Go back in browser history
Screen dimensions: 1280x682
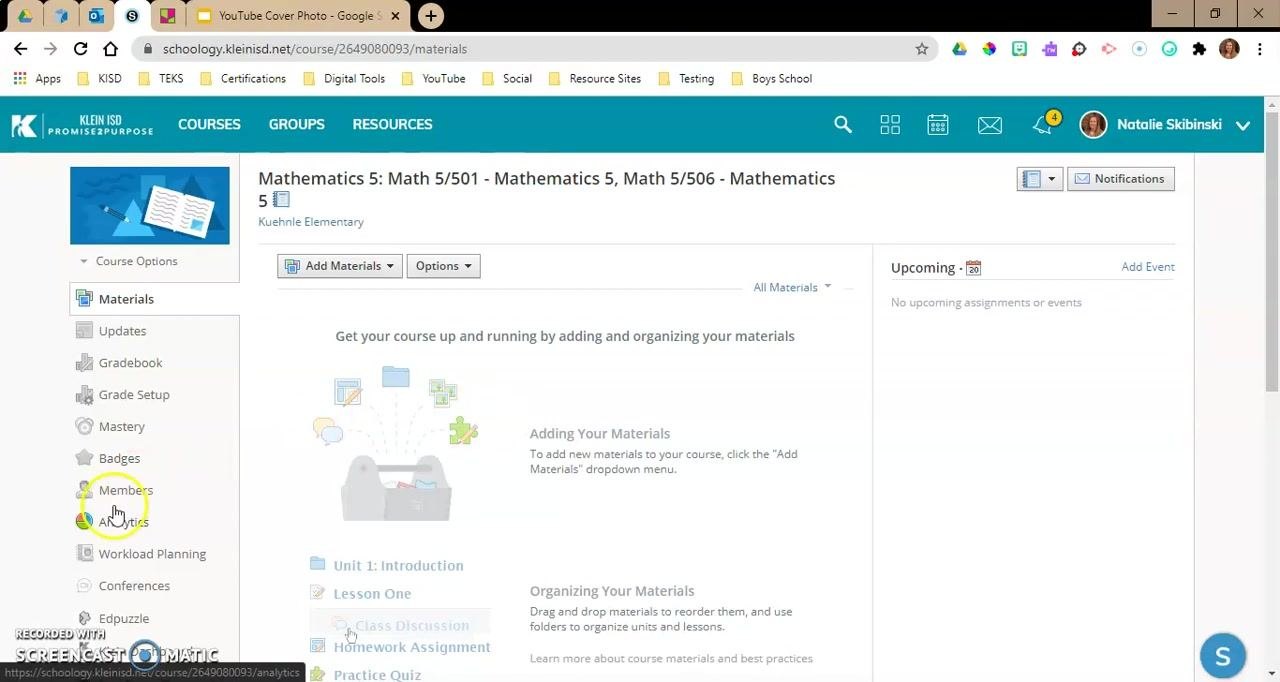(x=21, y=48)
